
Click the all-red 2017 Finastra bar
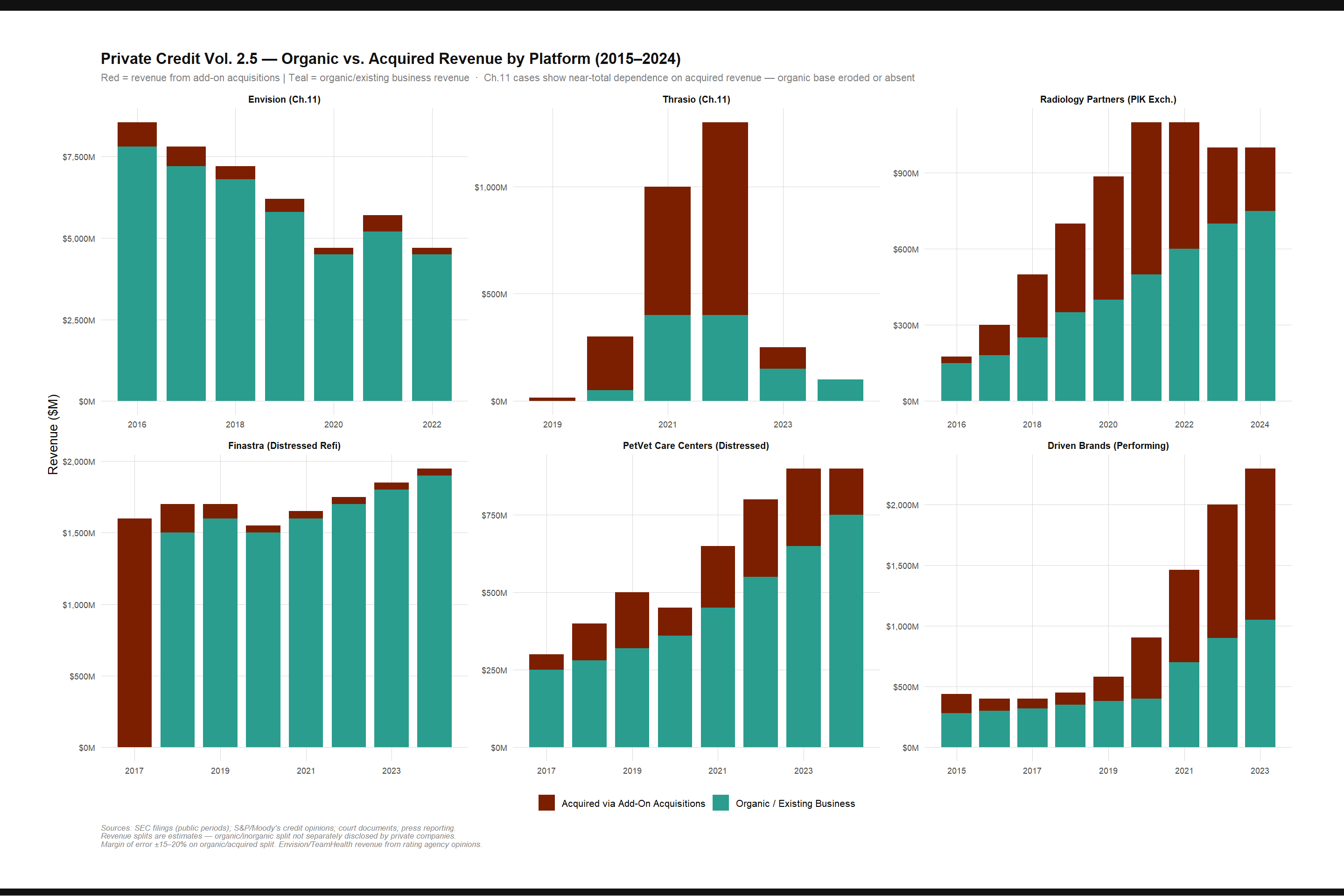(134, 633)
